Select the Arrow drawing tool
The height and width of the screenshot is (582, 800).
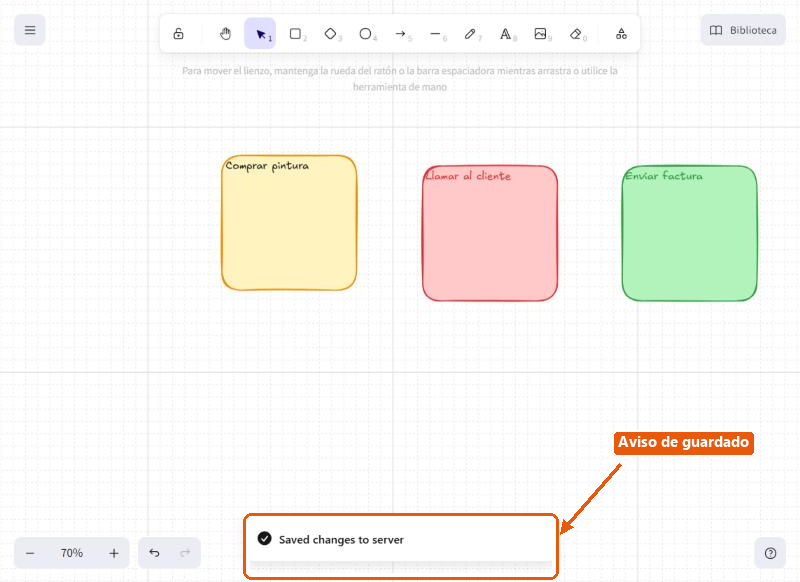(x=401, y=34)
